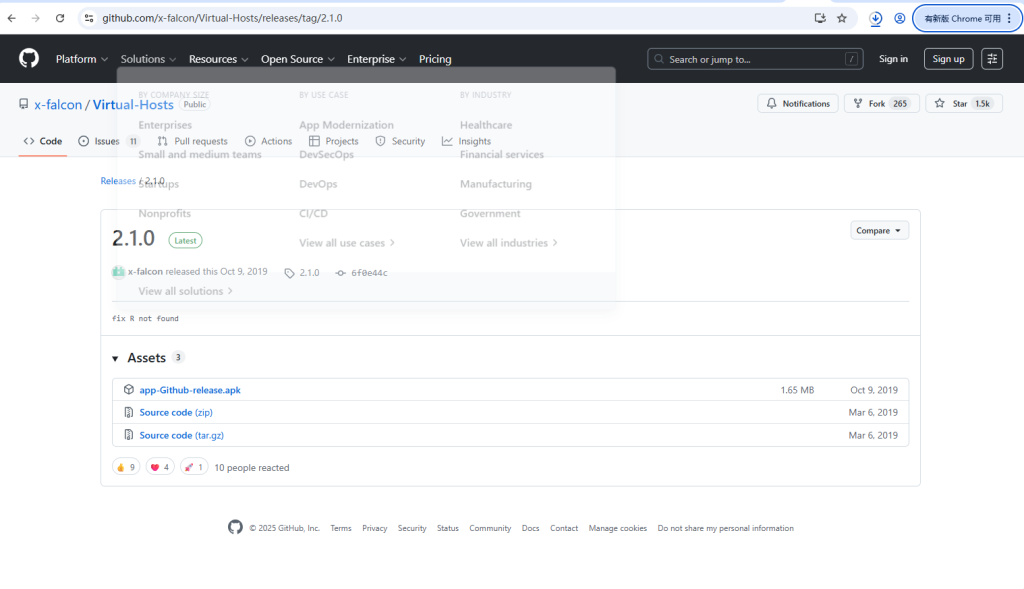Open Chrome downloads icon

tap(876, 18)
